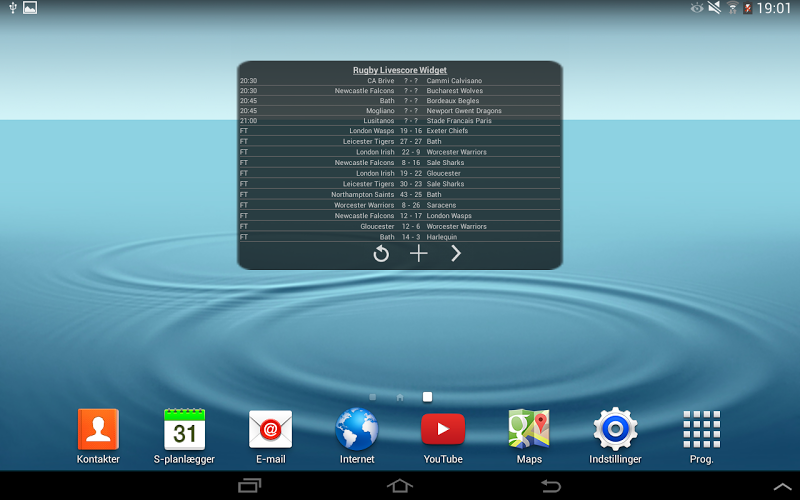Refresh the Rugby Livescore widget scores
Image resolution: width=800 pixels, height=500 pixels.
[x=381, y=254]
